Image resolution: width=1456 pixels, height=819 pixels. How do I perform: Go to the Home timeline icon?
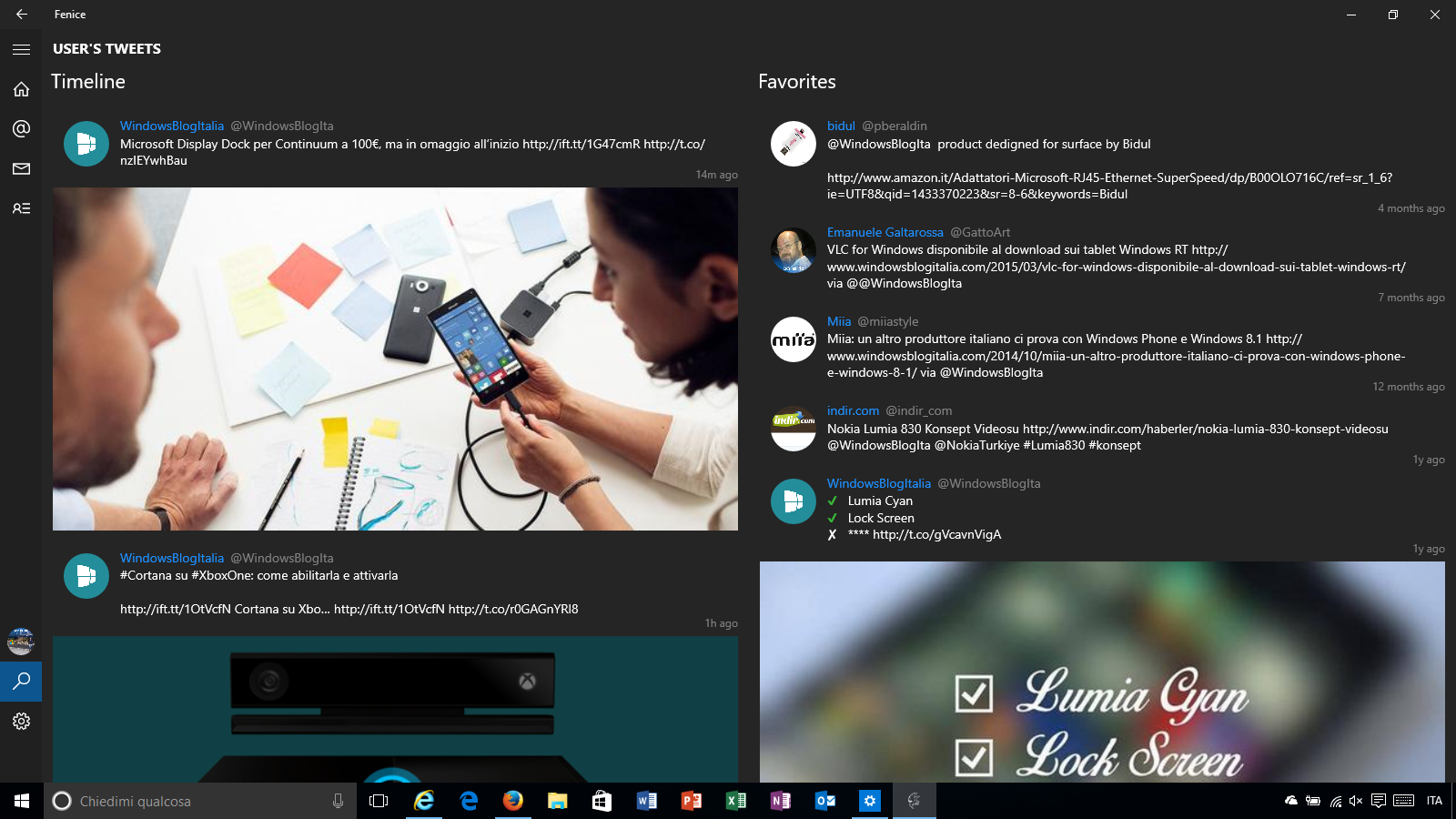coord(21,89)
